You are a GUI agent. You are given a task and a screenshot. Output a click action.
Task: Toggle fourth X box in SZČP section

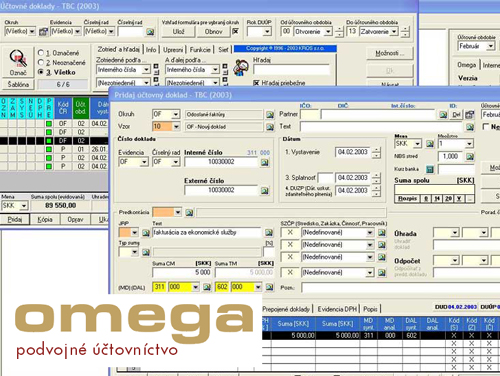(290, 273)
